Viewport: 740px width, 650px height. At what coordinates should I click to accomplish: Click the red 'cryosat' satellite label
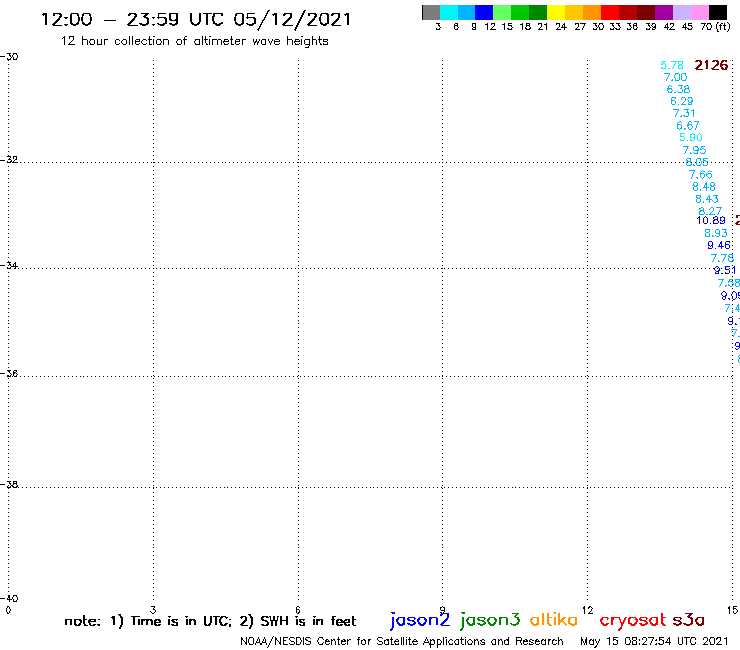(633, 620)
